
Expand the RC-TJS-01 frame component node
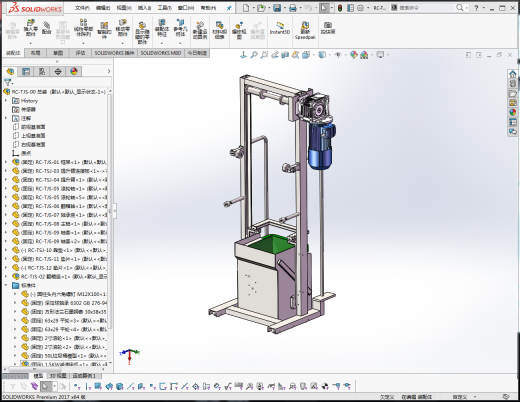(x=6, y=162)
